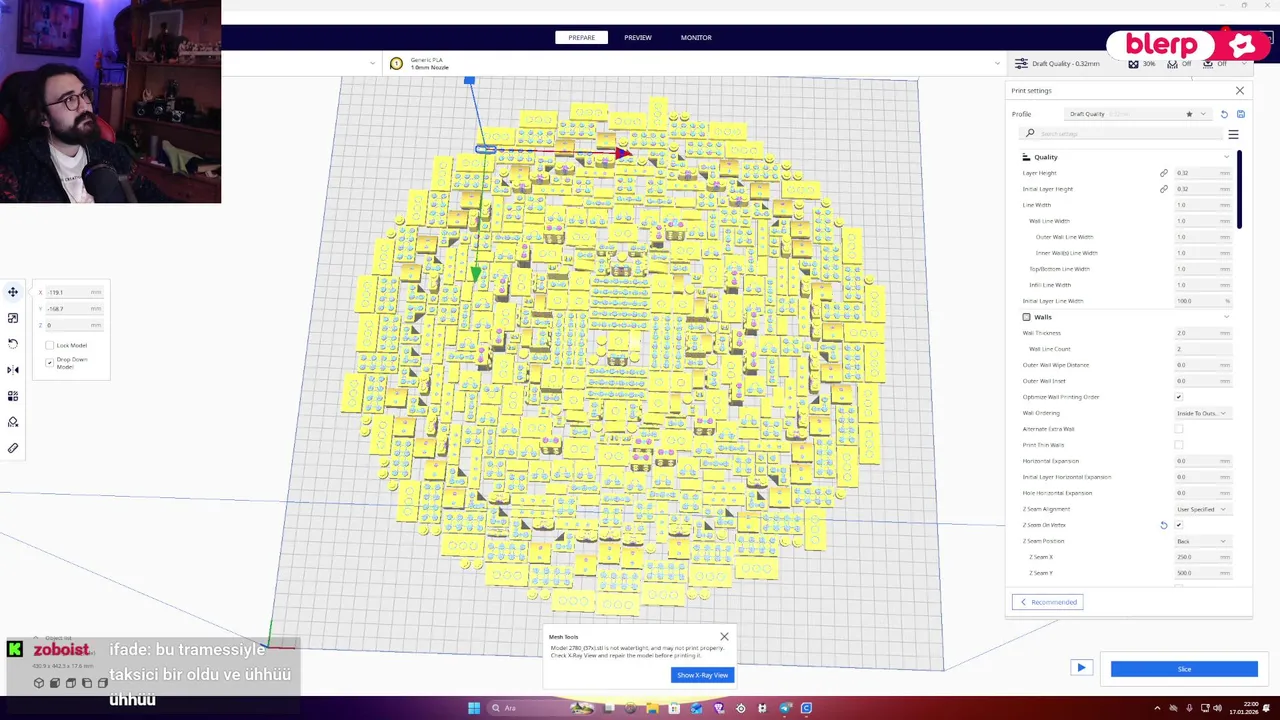The height and width of the screenshot is (720, 1280).
Task: Enable Alternate Extra Wall
Action: [x=1179, y=429]
